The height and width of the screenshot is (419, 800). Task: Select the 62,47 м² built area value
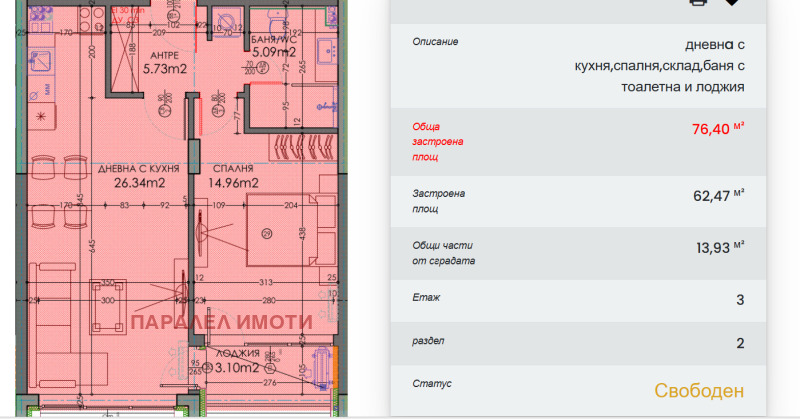coord(718,195)
